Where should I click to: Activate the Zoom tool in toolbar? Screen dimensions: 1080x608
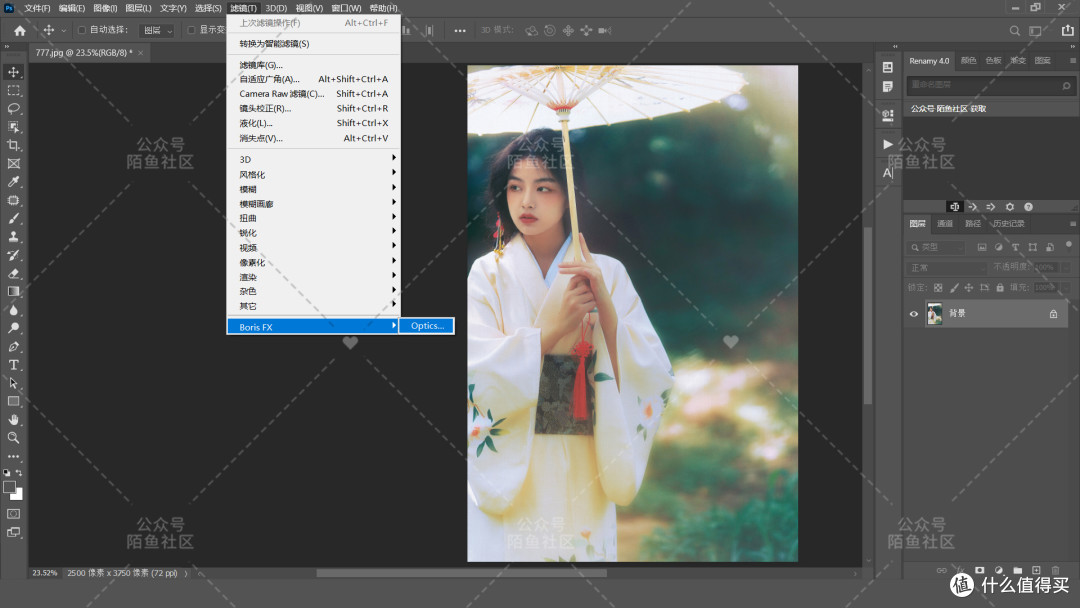14,438
